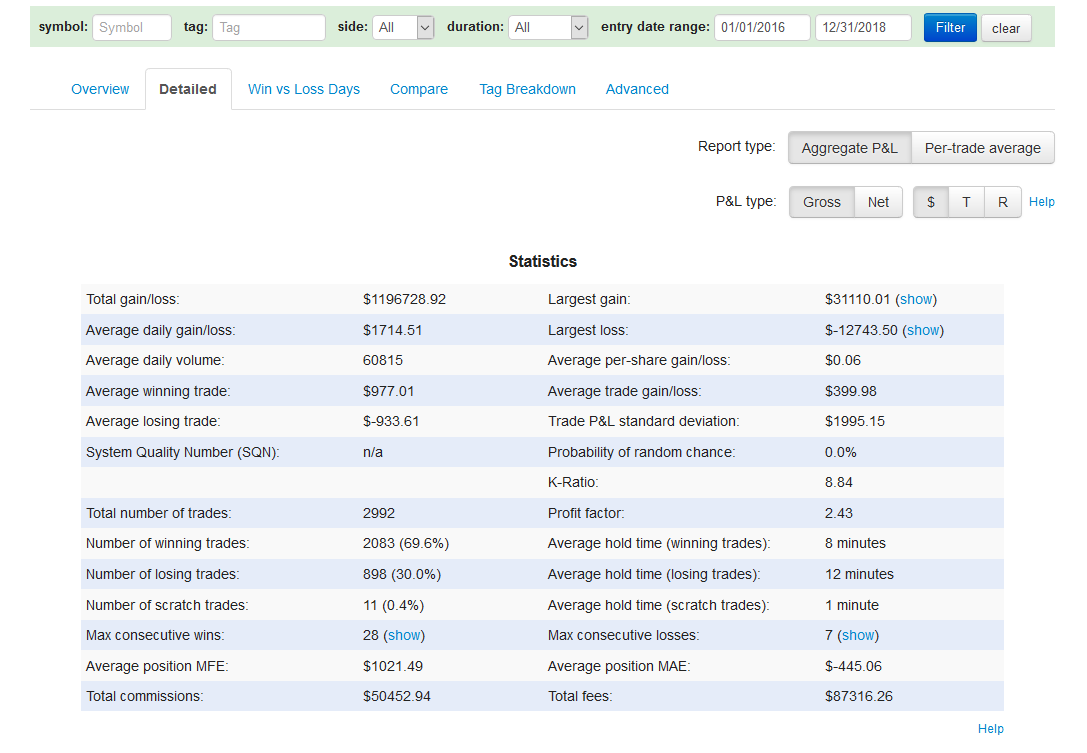The height and width of the screenshot is (753, 1087).
Task: Select Per-trade average report type
Action: pyautogui.click(x=982, y=148)
